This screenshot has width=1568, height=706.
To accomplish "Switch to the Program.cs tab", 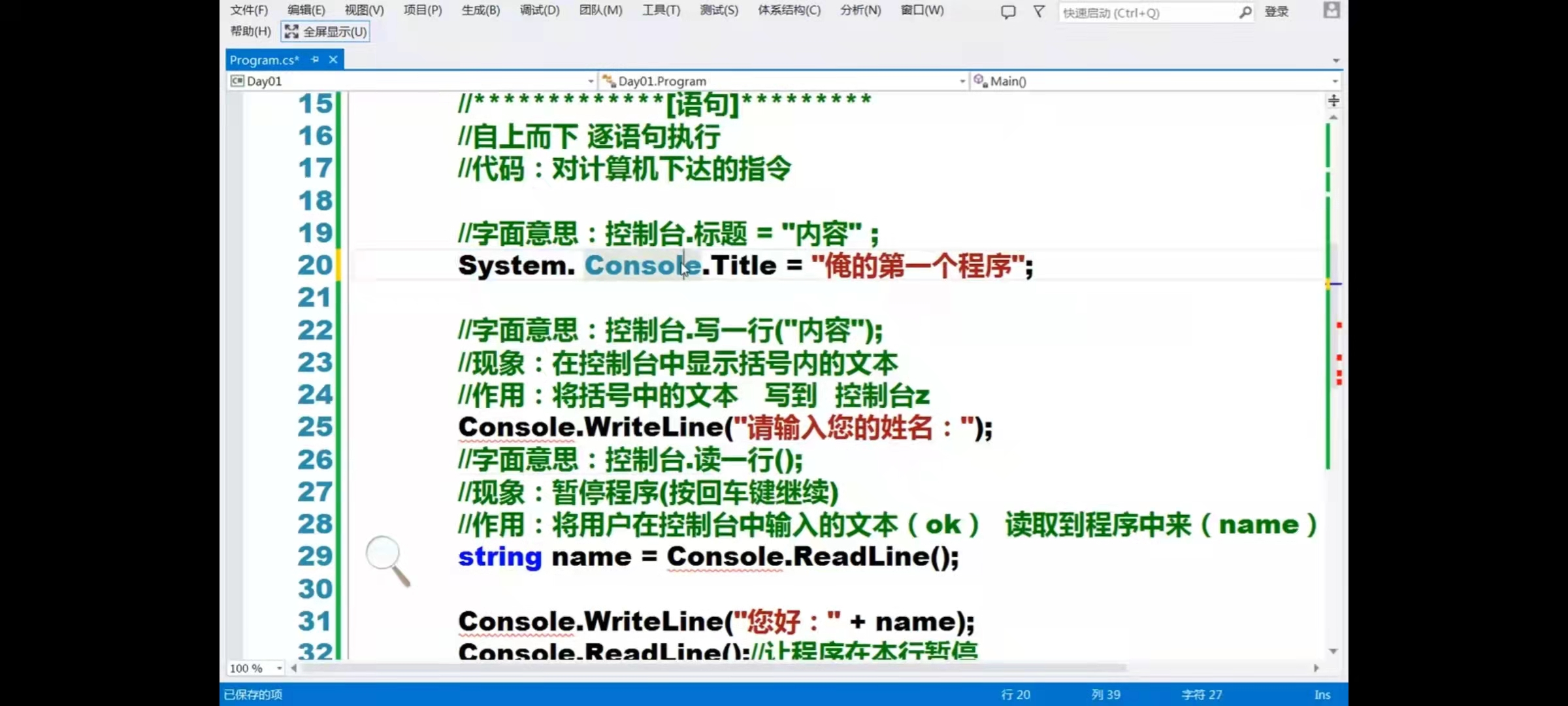I will point(265,59).
